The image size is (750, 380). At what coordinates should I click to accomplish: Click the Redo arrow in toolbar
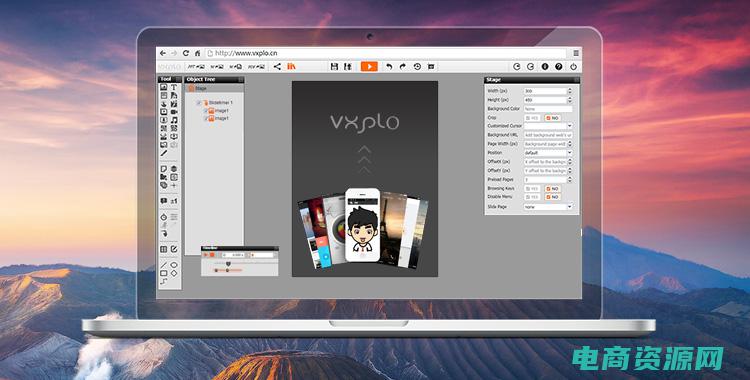[403, 67]
